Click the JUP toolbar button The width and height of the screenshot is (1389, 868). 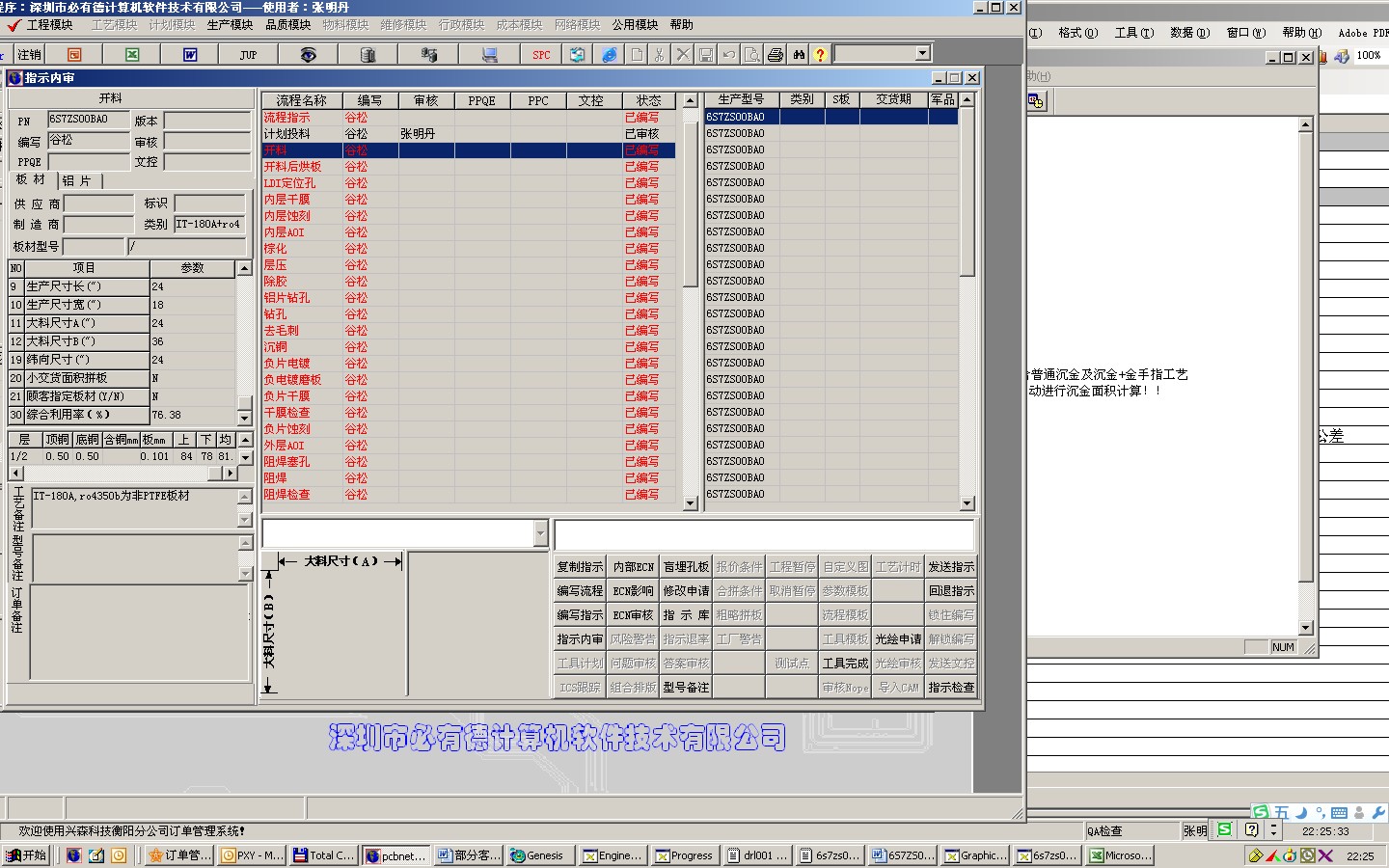[248, 55]
